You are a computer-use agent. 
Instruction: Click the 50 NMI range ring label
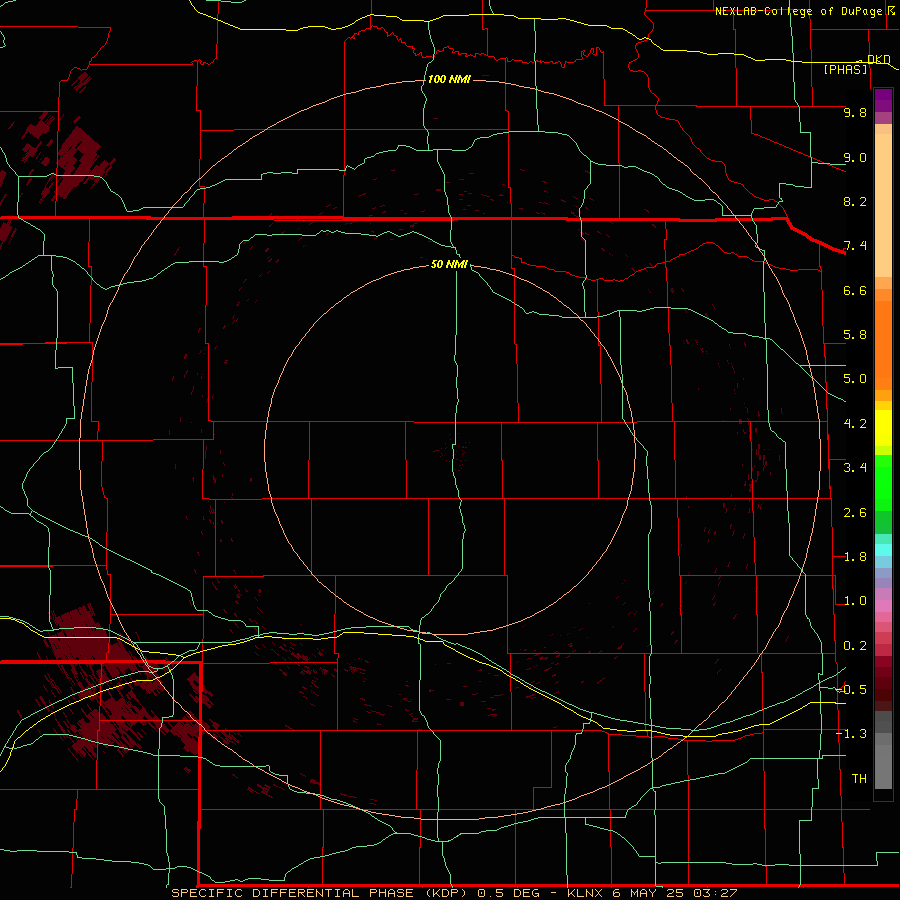449,264
